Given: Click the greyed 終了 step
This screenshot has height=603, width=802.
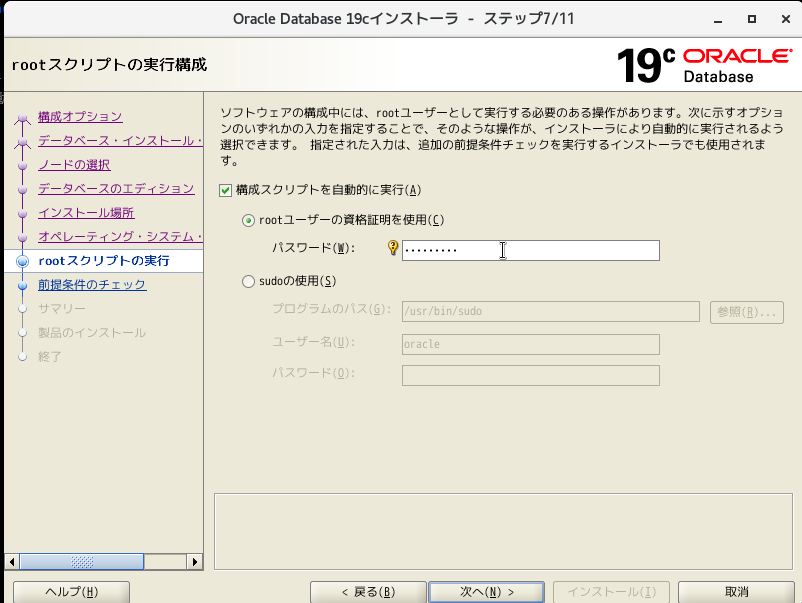Looking at the screenshot, I should 50,356.
